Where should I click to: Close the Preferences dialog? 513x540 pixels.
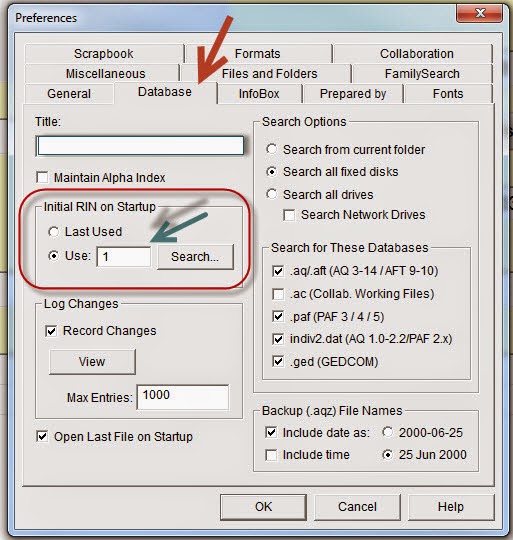(480, 13)
